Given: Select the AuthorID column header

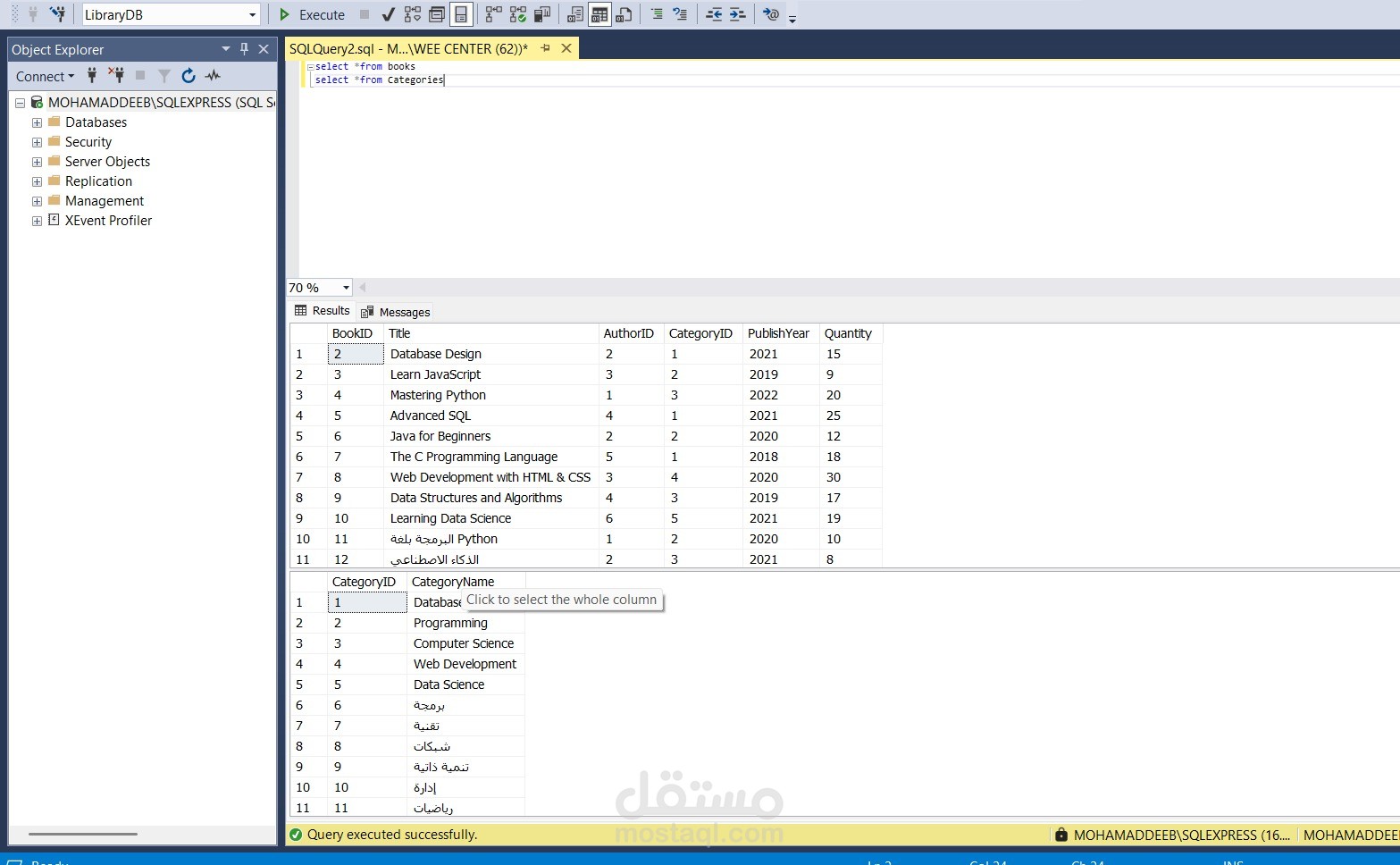Looking at the screenshot, I should 631,333.
